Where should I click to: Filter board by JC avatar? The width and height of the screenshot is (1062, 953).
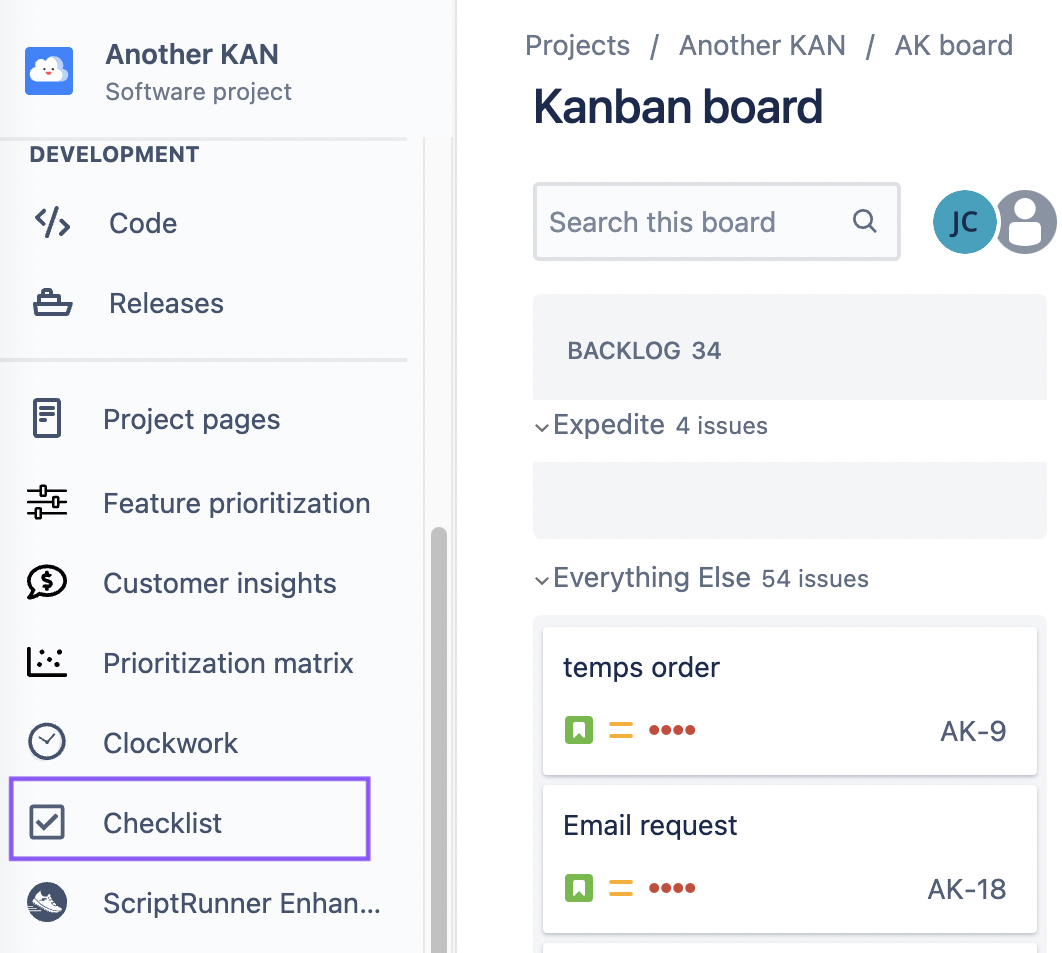coord(964,222)
